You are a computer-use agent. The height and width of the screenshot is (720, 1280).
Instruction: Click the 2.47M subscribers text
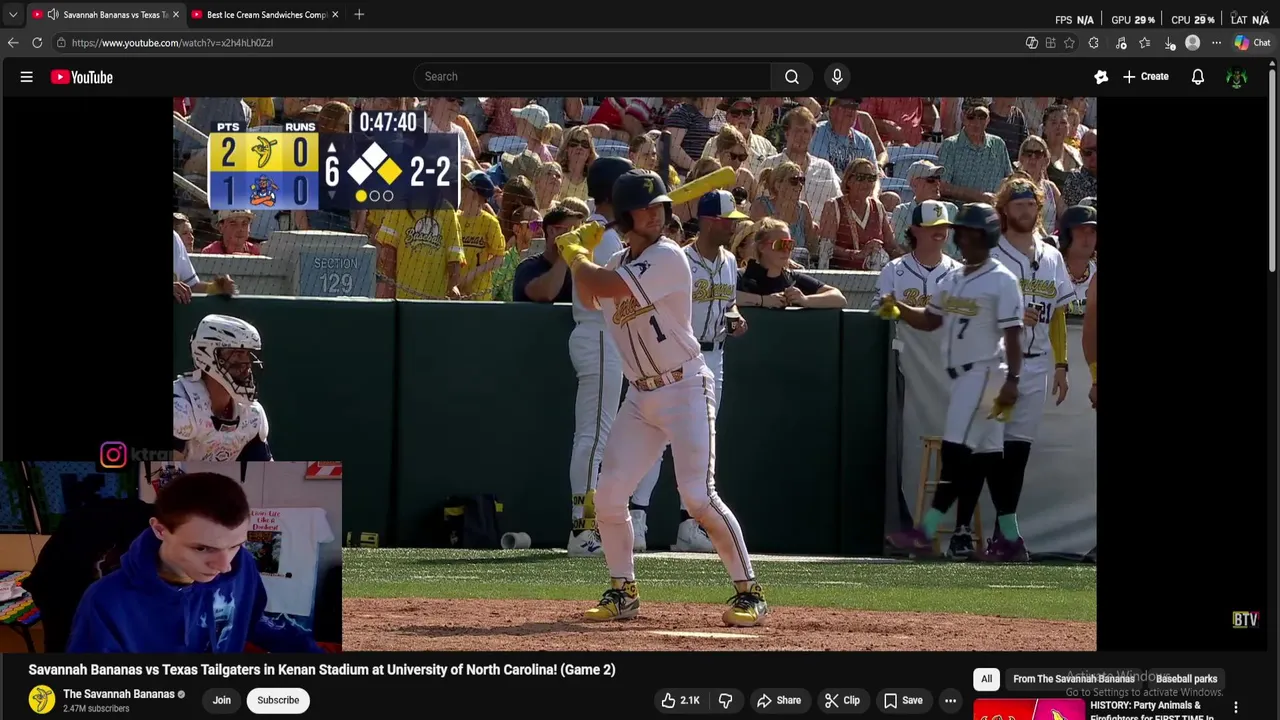point(96,709)
